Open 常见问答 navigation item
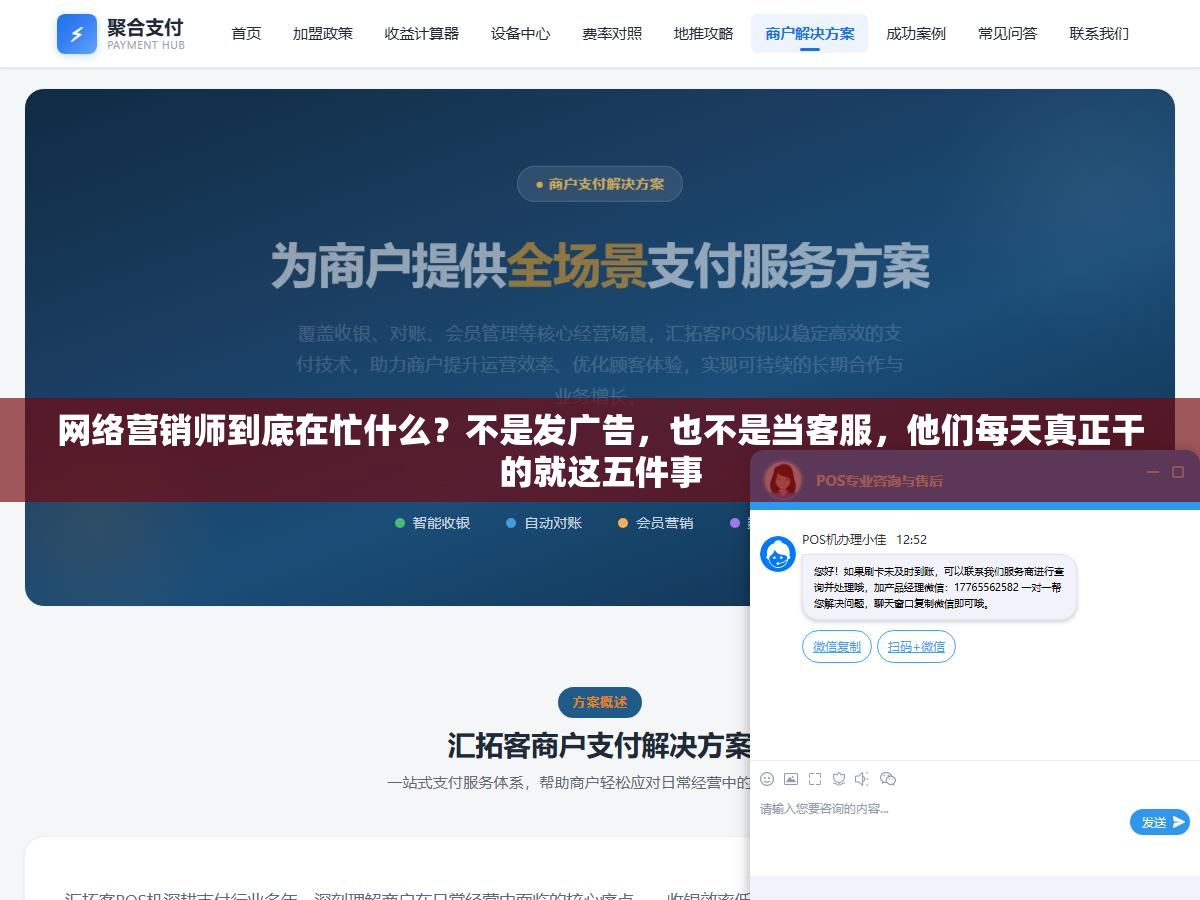 coord(1008,34)
